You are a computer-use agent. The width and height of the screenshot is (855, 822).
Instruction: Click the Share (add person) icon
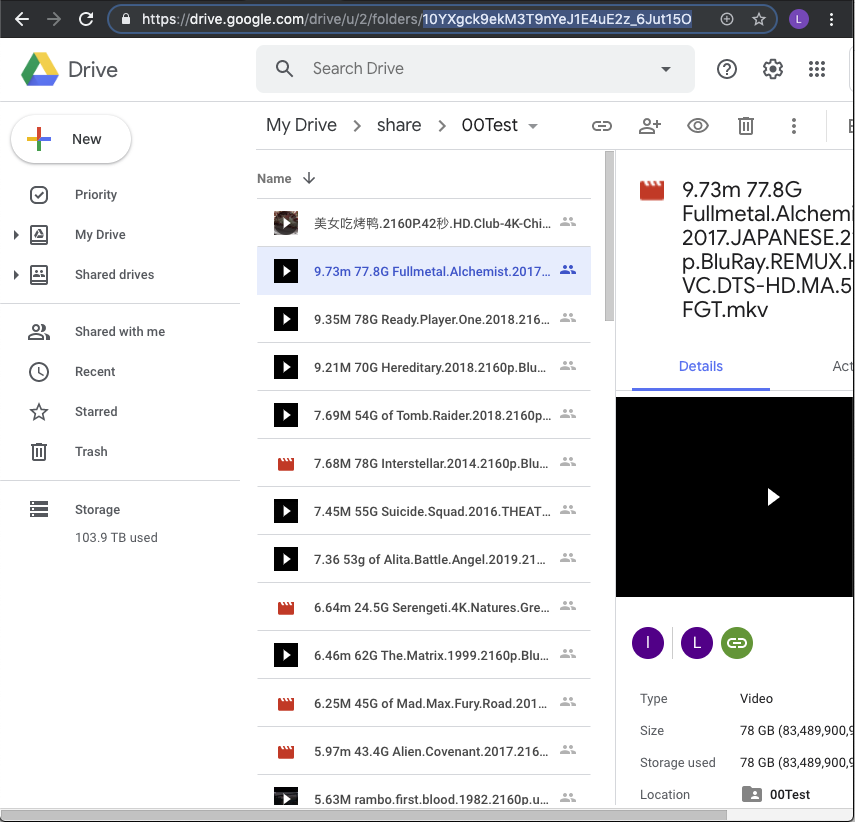pyautogui.click(x=650, y=126)
